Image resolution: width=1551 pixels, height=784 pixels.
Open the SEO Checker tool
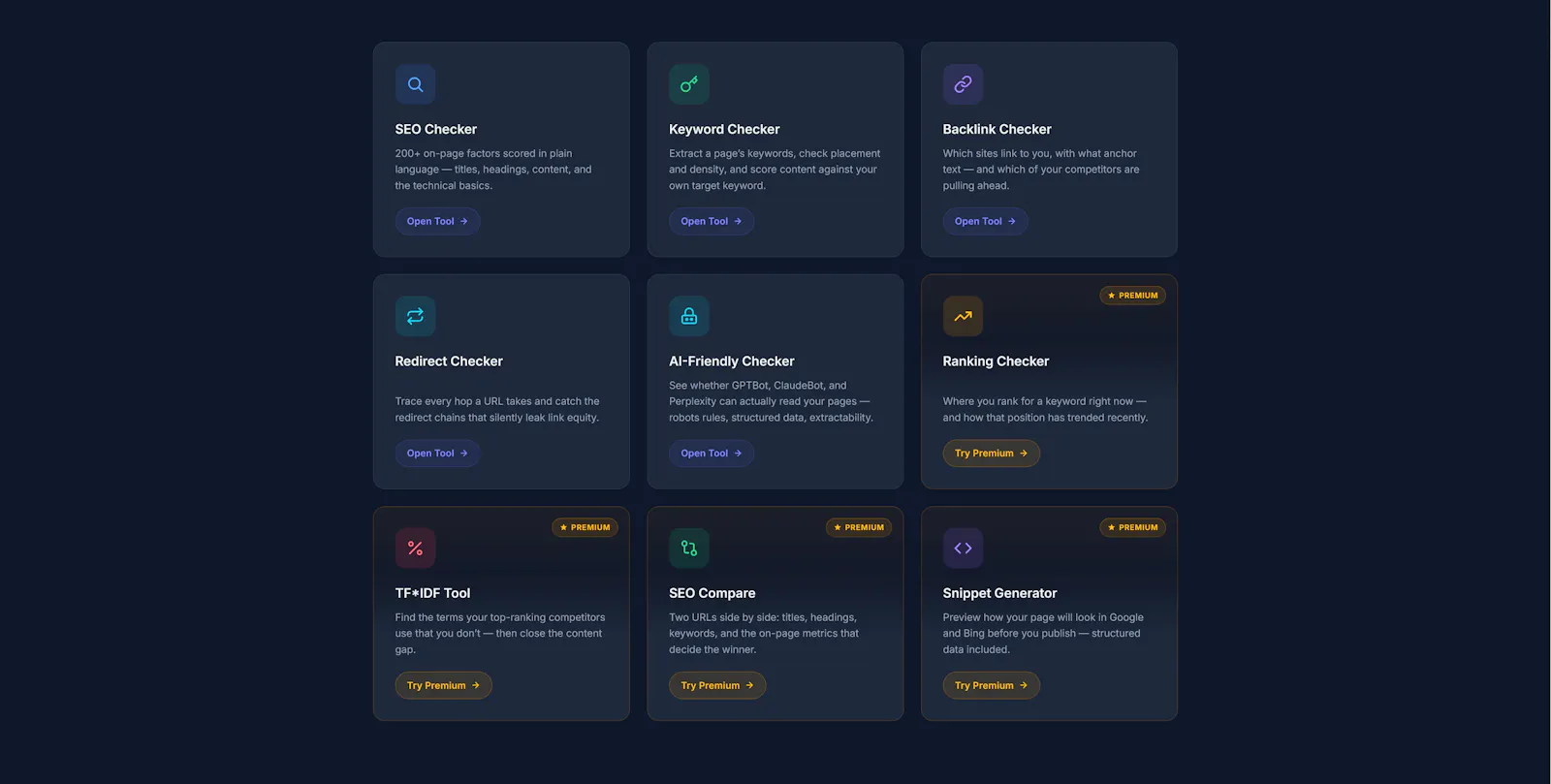point(437,221)
